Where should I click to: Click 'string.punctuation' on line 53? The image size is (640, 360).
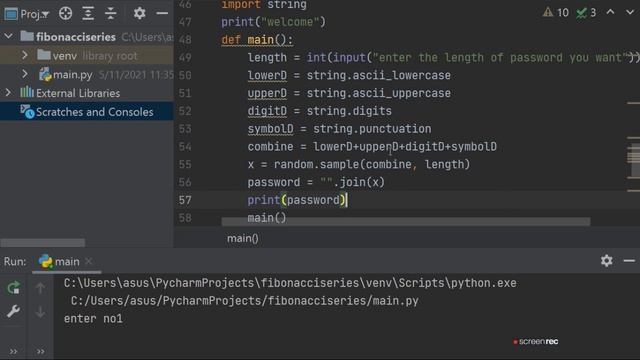click(x=372, y=129)
